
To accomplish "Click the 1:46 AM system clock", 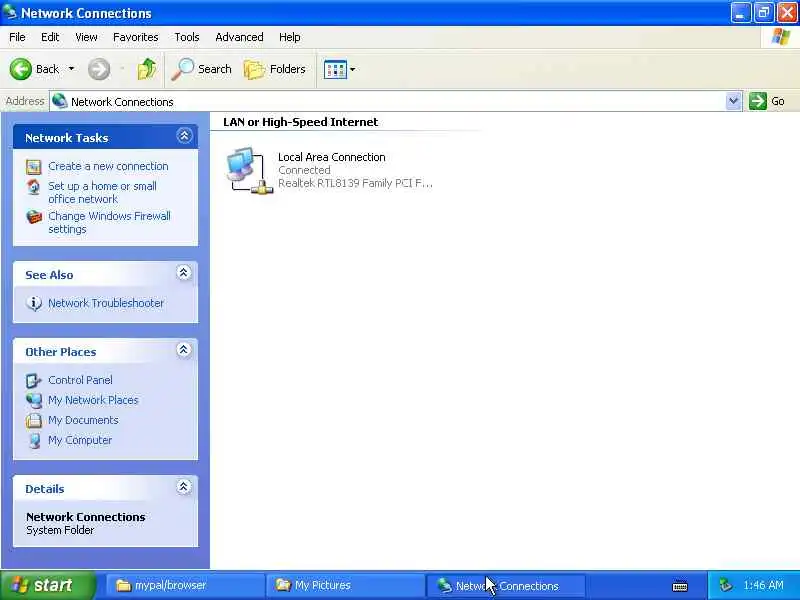I will pos(763,585).
